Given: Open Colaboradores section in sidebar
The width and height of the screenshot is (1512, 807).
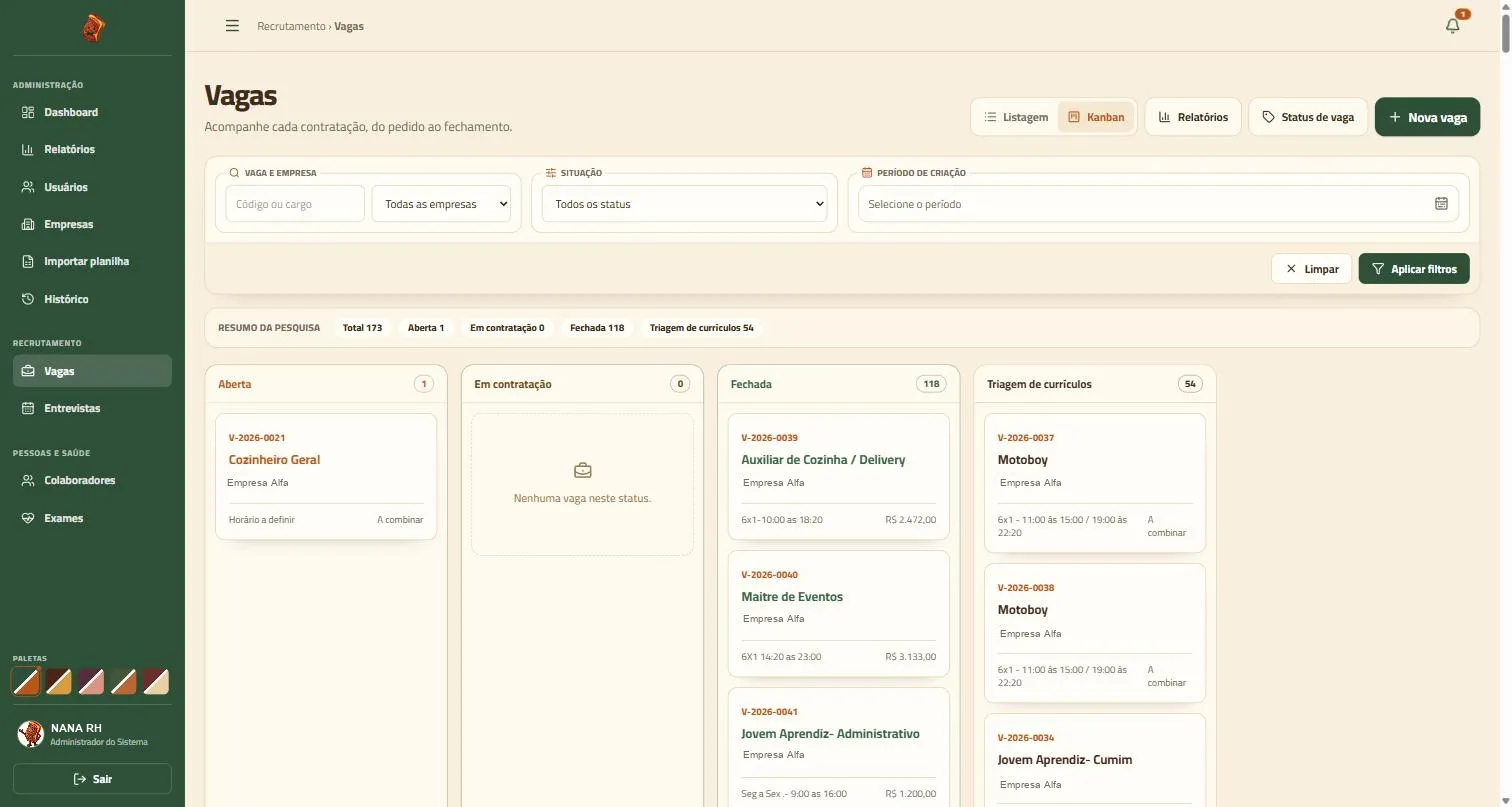Looking at the screenshot, I should (x=92, y=480).
